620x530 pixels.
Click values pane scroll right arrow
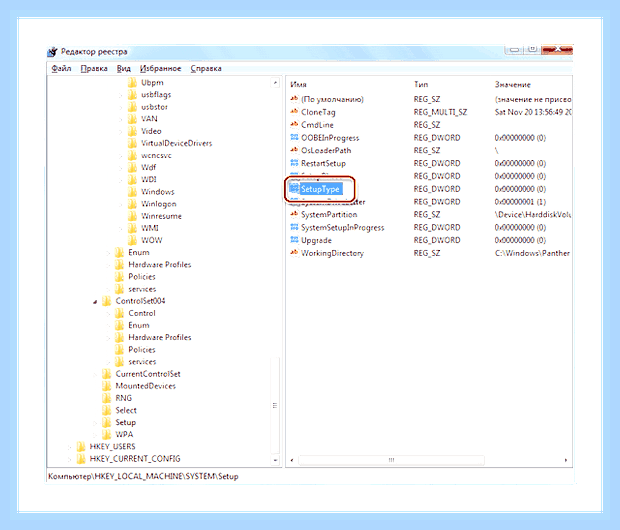(566, 460)
